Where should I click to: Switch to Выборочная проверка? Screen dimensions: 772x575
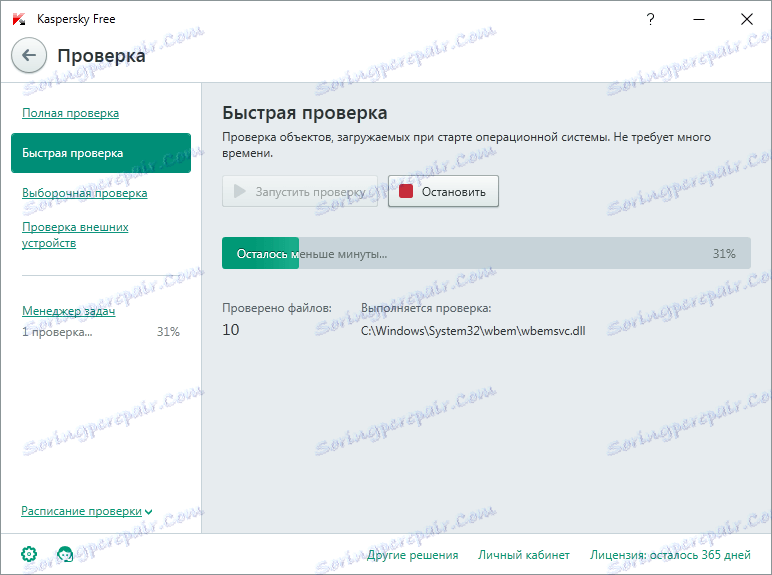pos(85,193)
